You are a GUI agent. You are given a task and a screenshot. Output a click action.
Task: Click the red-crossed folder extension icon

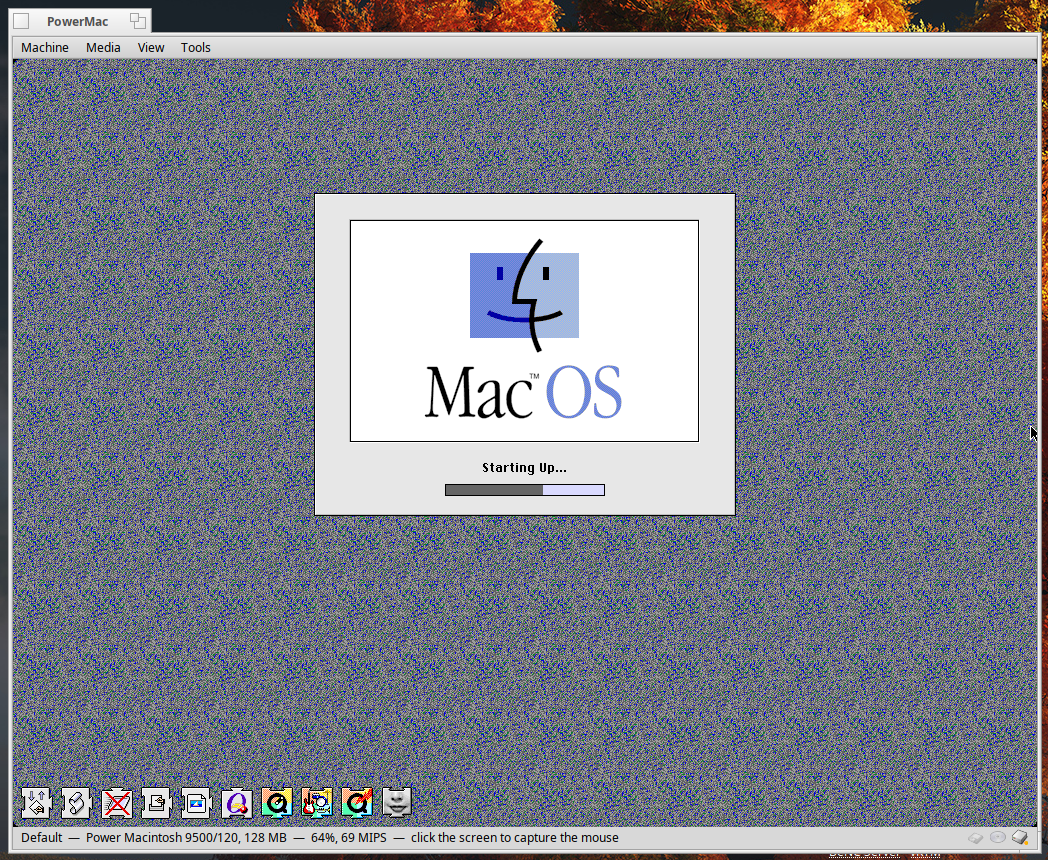(x=116, y=803)
